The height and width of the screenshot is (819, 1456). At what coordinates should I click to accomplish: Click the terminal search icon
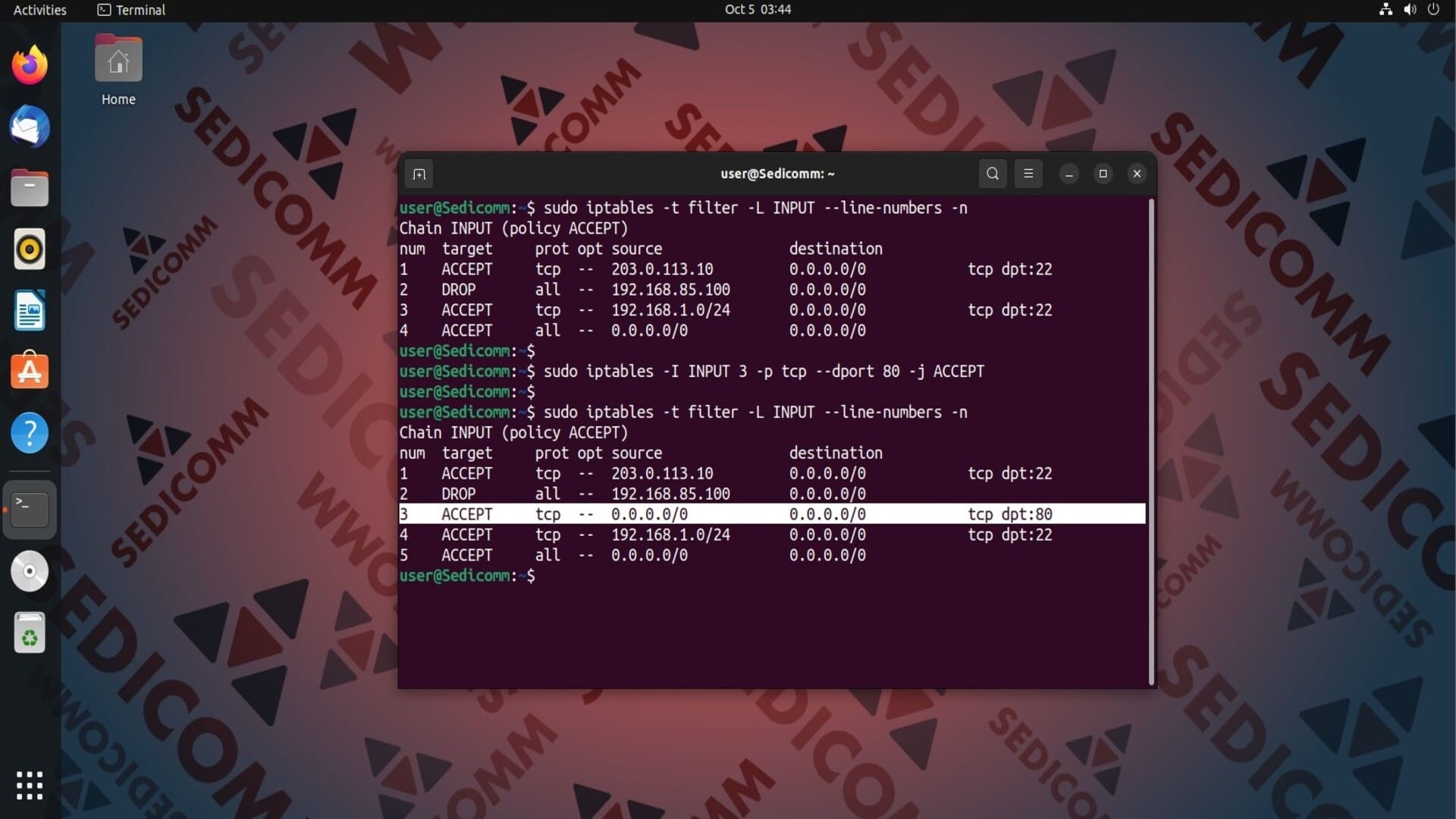tap(992, 174)
